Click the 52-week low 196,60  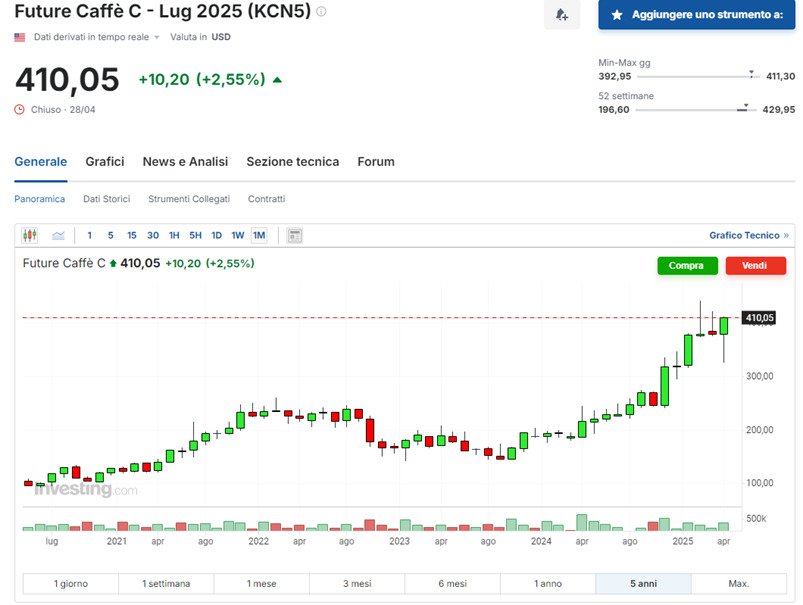[614, 110]
